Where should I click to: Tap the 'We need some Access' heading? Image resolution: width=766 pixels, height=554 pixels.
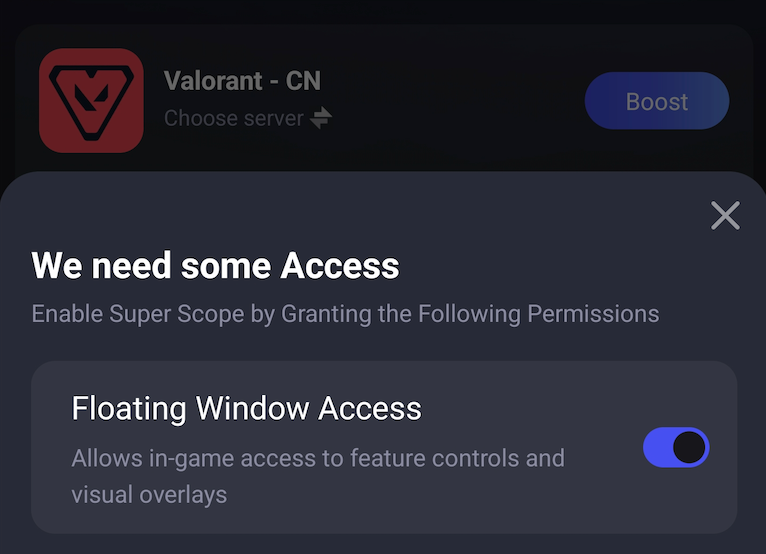coord(215,266)
